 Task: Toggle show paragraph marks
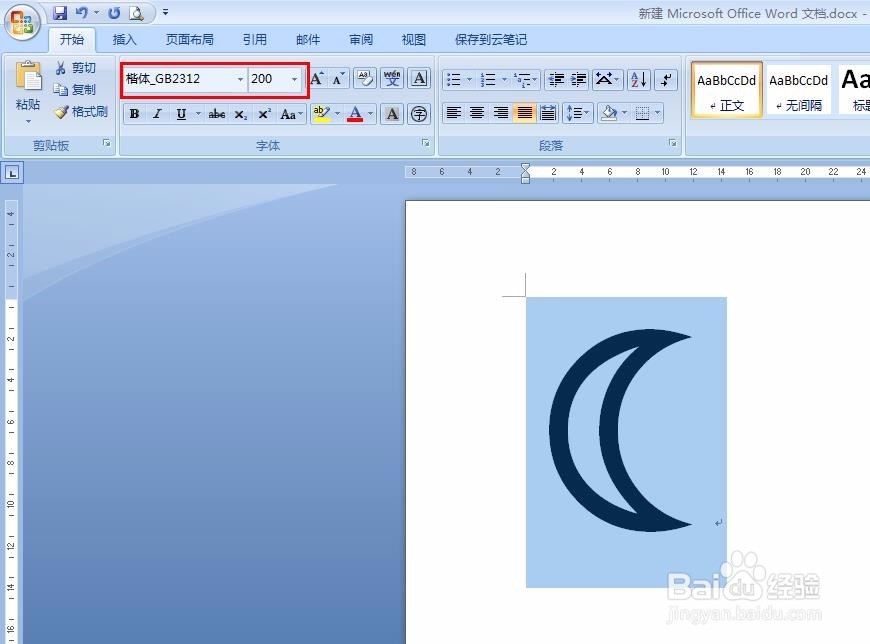coord(666,80)
